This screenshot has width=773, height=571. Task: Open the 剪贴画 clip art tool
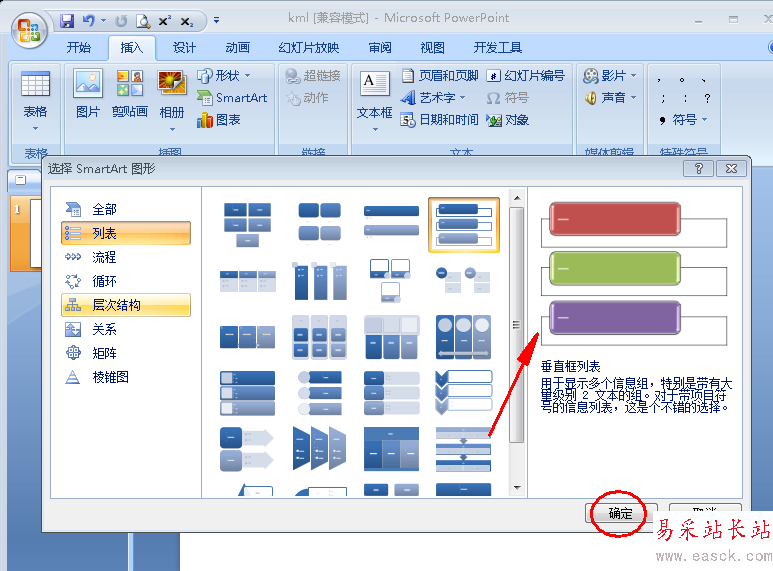(x=130, y=94)
